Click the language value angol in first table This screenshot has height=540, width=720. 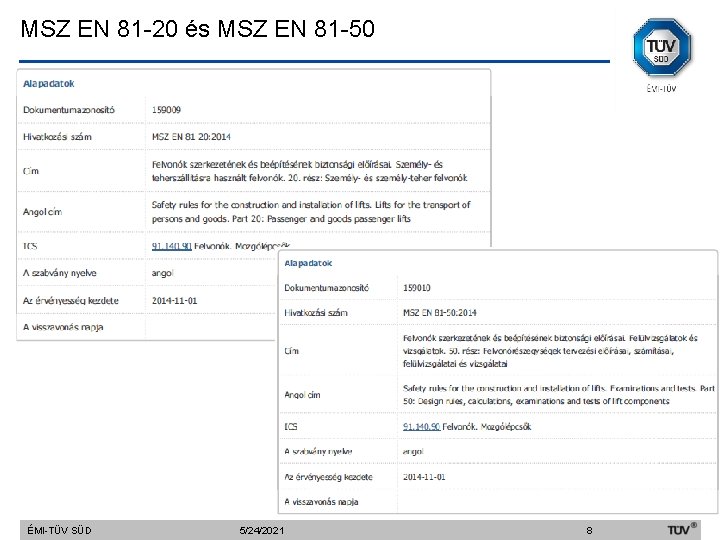pyautogui.click(x=163, y=273)
